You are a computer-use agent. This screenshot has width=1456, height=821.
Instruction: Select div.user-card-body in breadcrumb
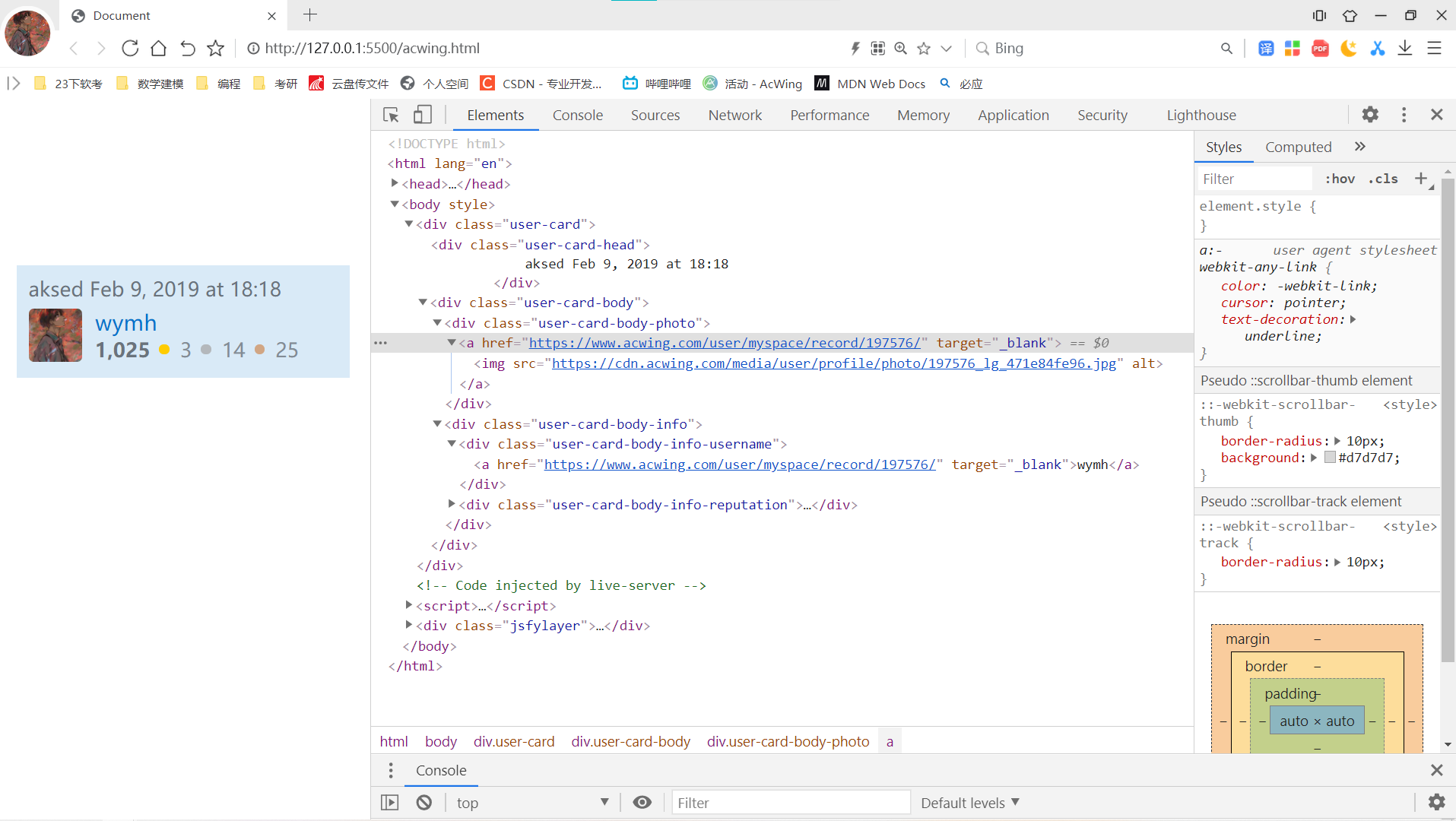pos(631,741)
